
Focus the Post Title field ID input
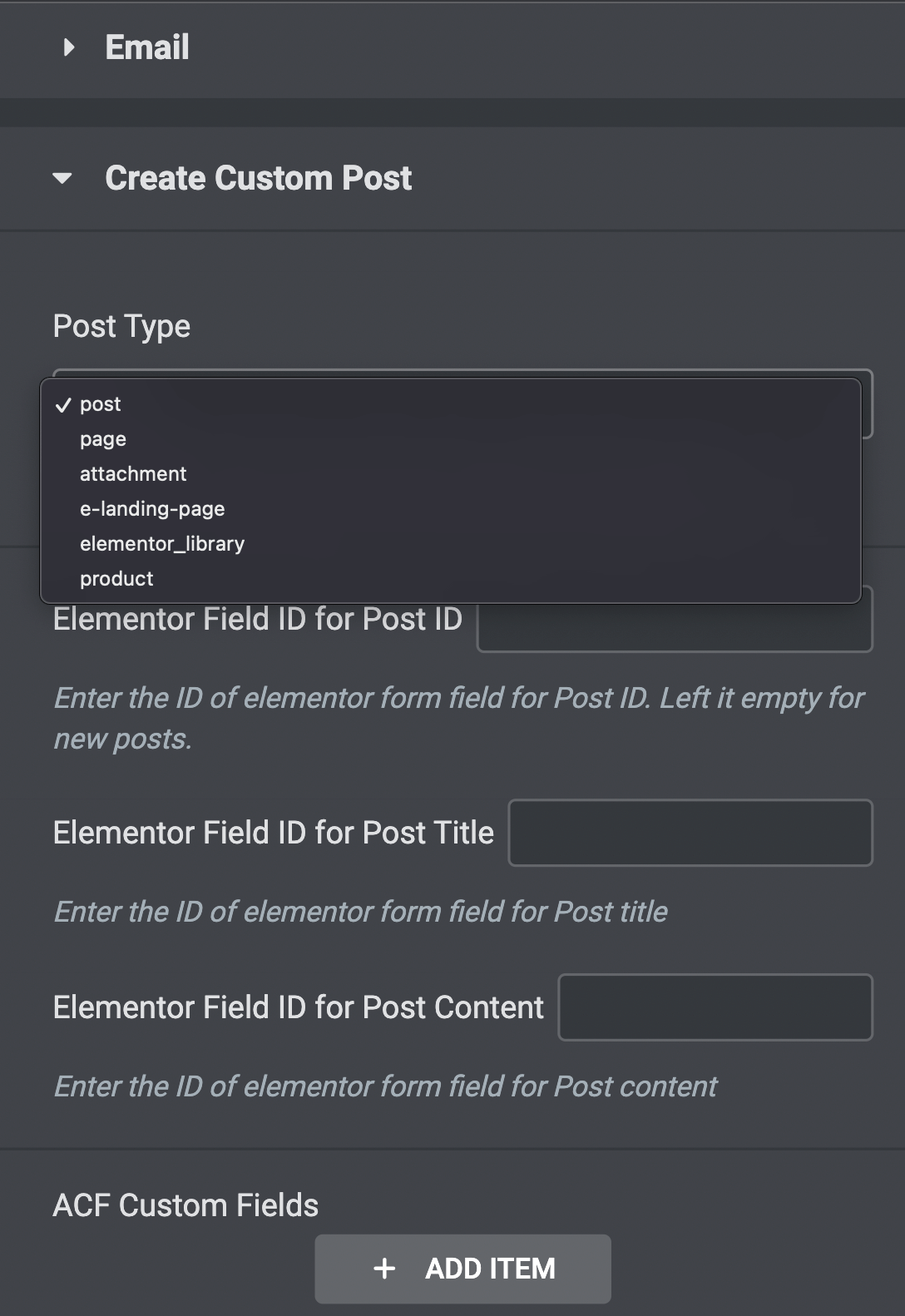[x=690, y=833]
